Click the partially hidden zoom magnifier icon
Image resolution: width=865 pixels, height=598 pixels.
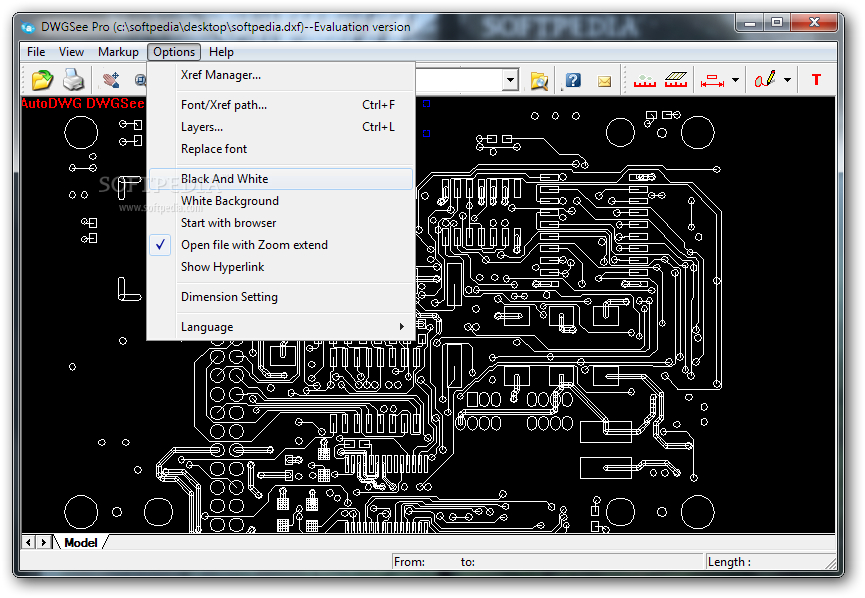[x=140, y=81]
